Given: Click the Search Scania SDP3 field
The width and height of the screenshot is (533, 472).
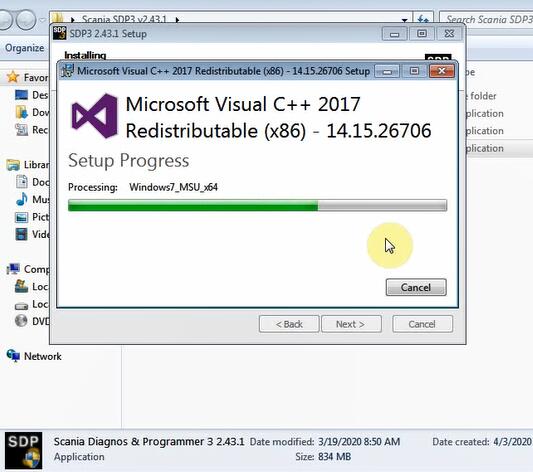Looking at the screenshot, I should click(x=486, y=19).
